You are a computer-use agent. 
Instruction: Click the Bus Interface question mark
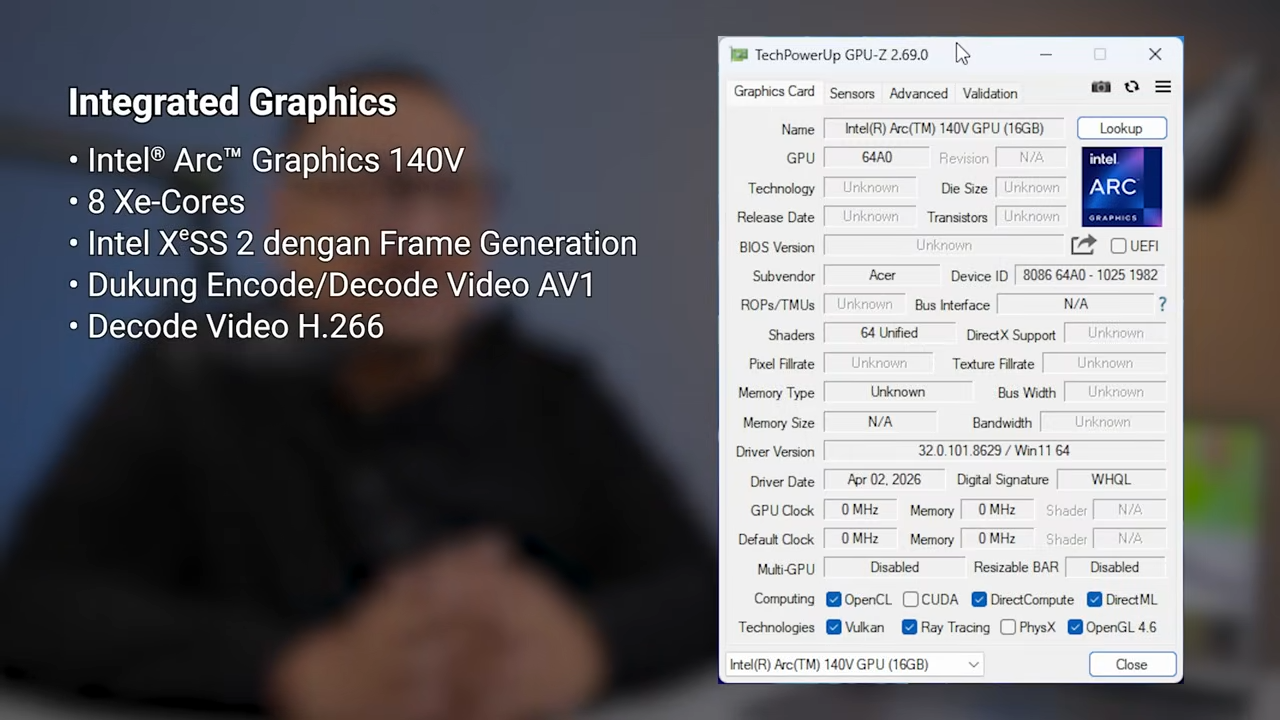tap(1161, 304)
